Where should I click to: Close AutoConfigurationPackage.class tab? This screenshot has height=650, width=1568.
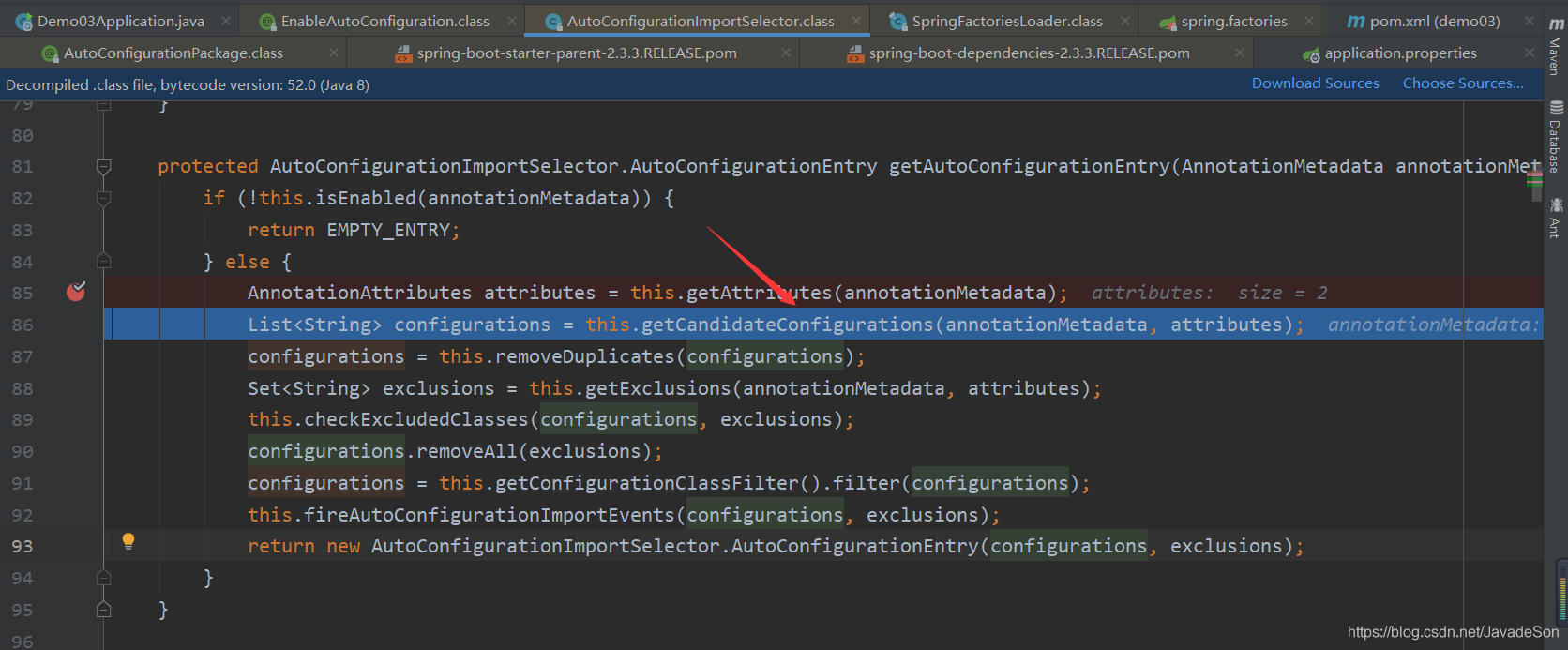[334, 53]
